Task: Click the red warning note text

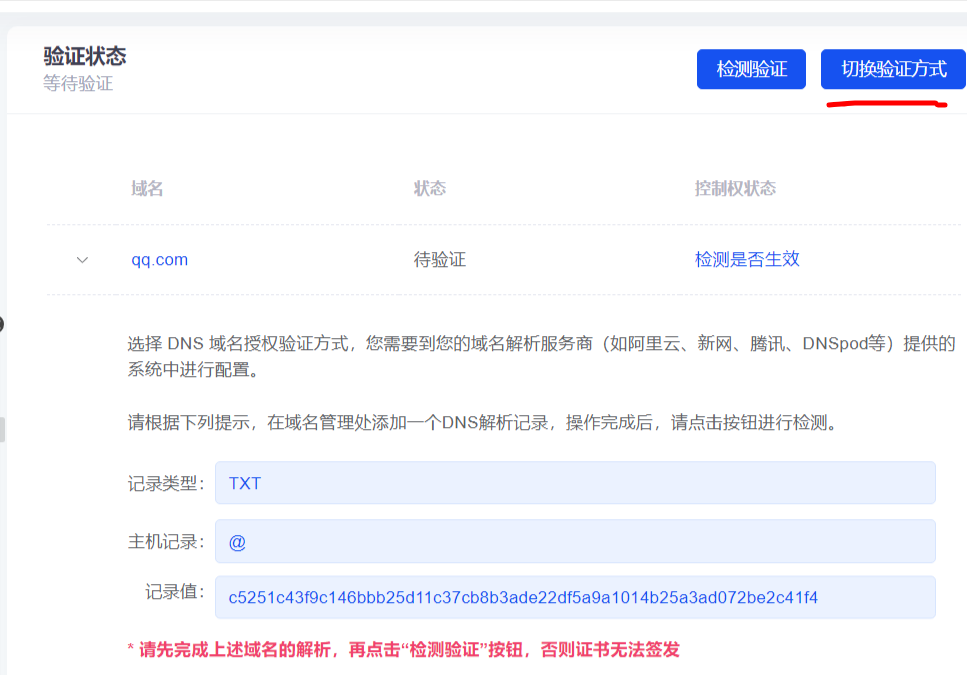Action: pyautogui.click(x=403, y=650)
